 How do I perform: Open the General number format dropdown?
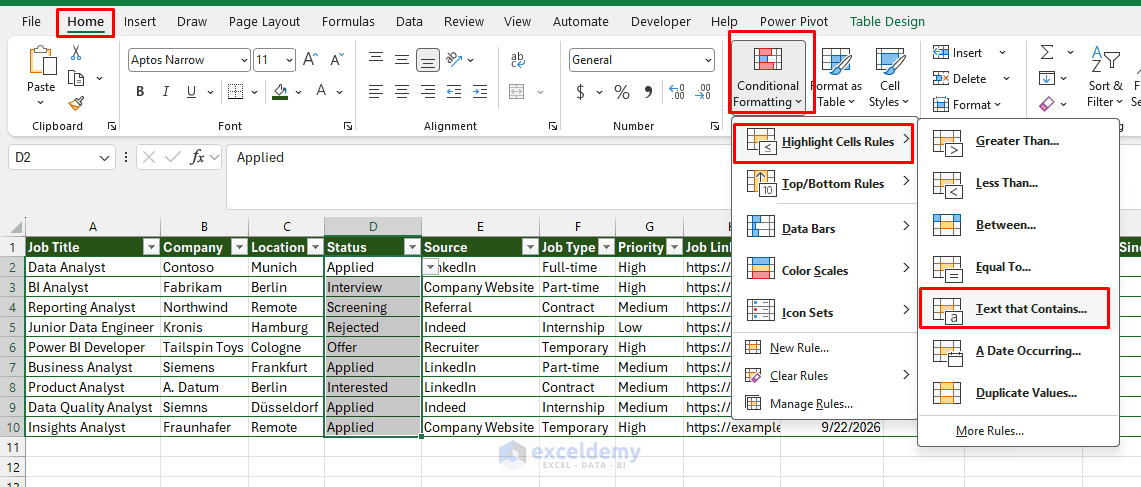click(x=707, y=60)
